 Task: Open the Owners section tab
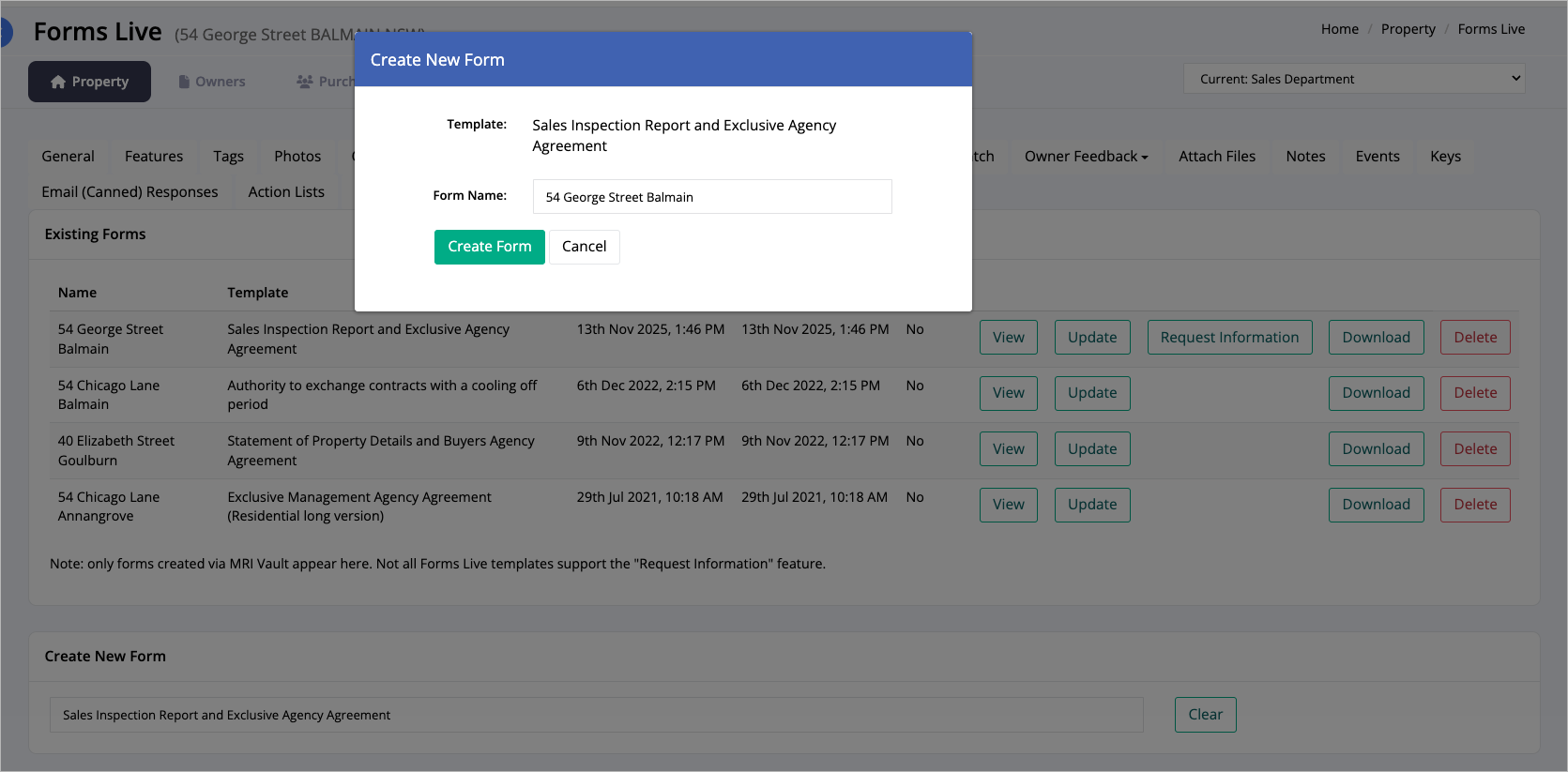point(211,82)
